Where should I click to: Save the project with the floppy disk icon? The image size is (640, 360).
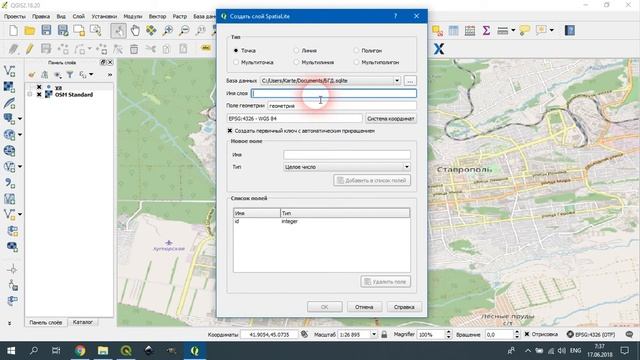[x=46, y=31]
